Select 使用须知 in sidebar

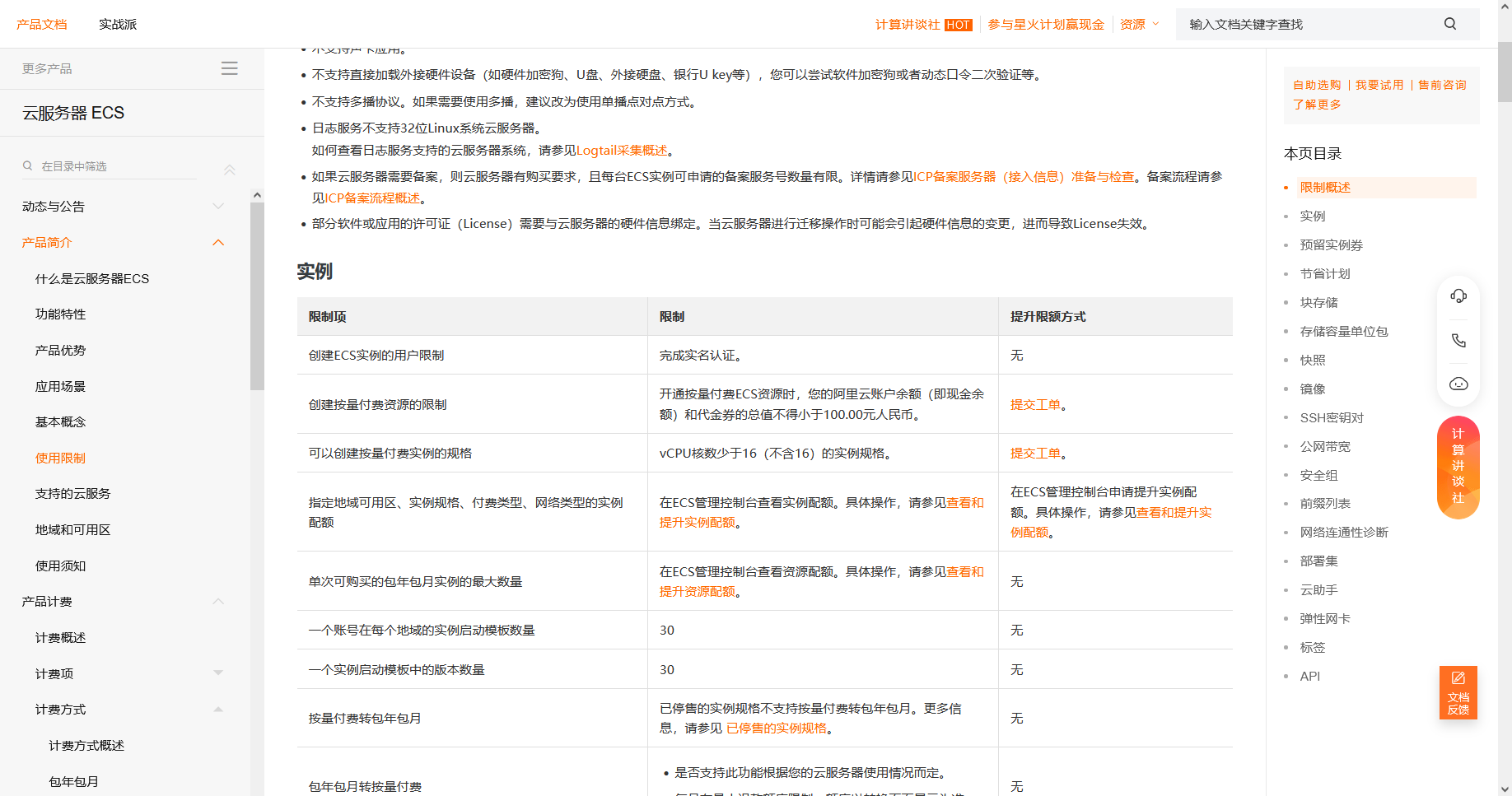[61, 566]
